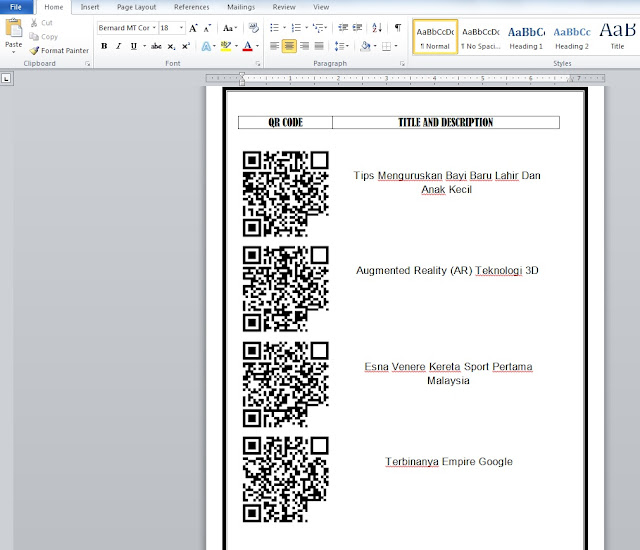This screenshot has width=640, height=550.
Task: Decrease paragraph indent
Action: [343, 28]
